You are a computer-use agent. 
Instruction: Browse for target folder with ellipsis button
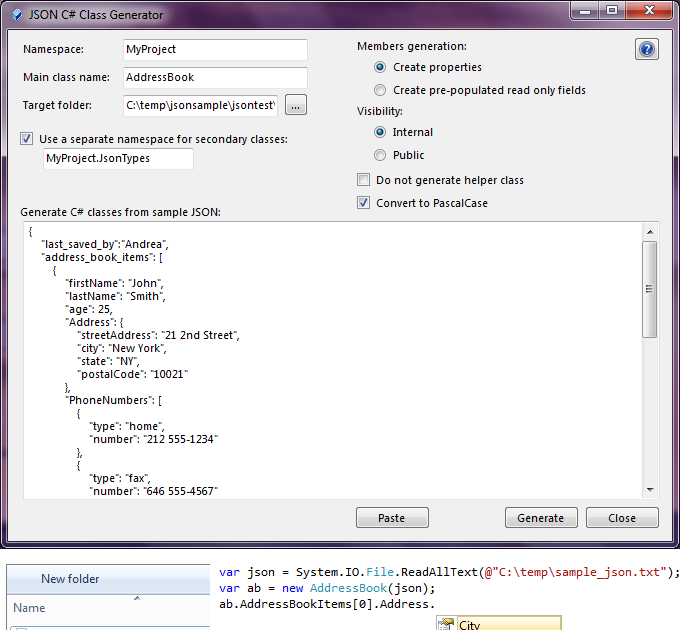click(296, 105)
